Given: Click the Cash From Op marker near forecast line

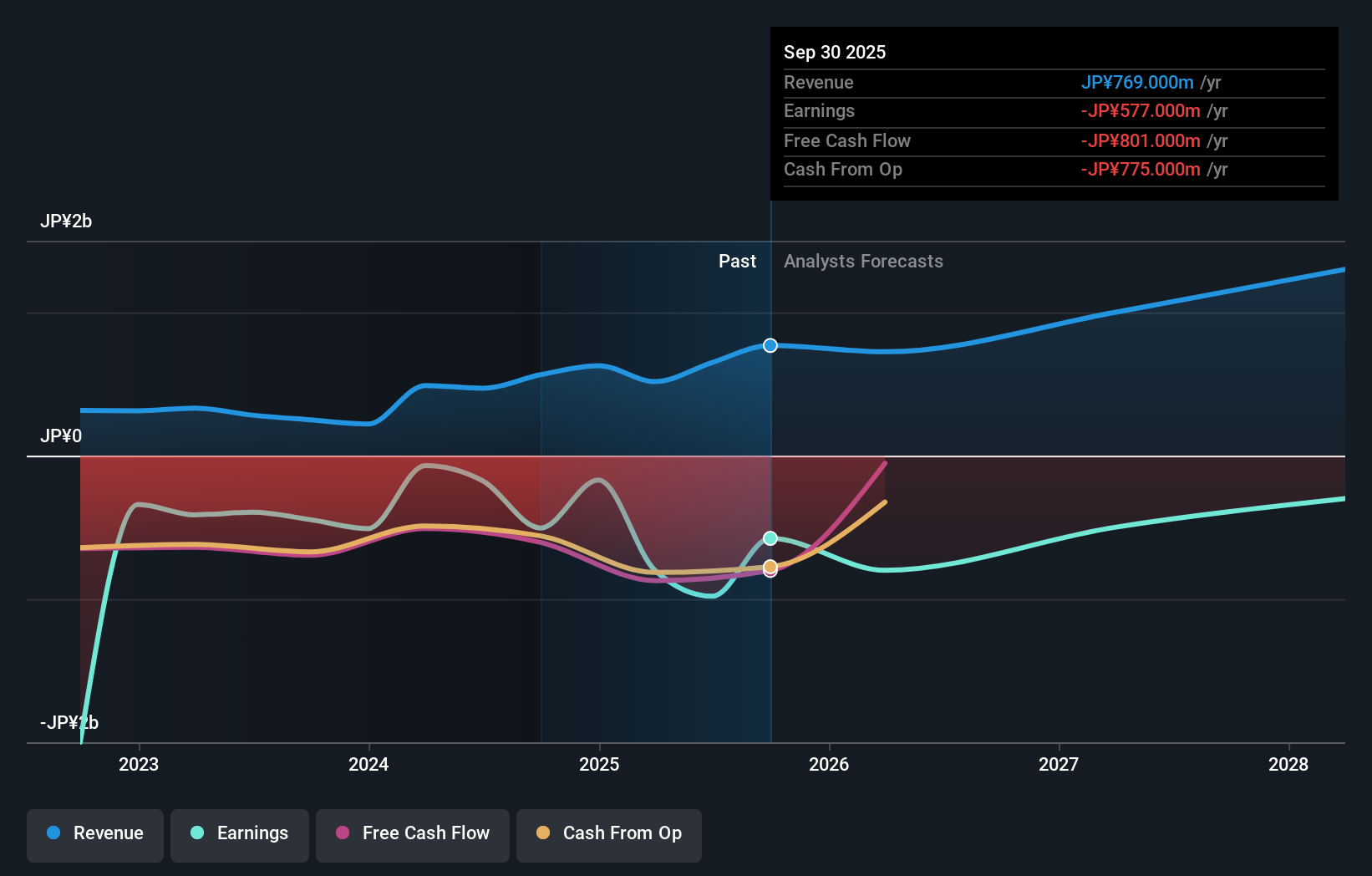Looking at the screenshot, I should (x=770, y=567).
